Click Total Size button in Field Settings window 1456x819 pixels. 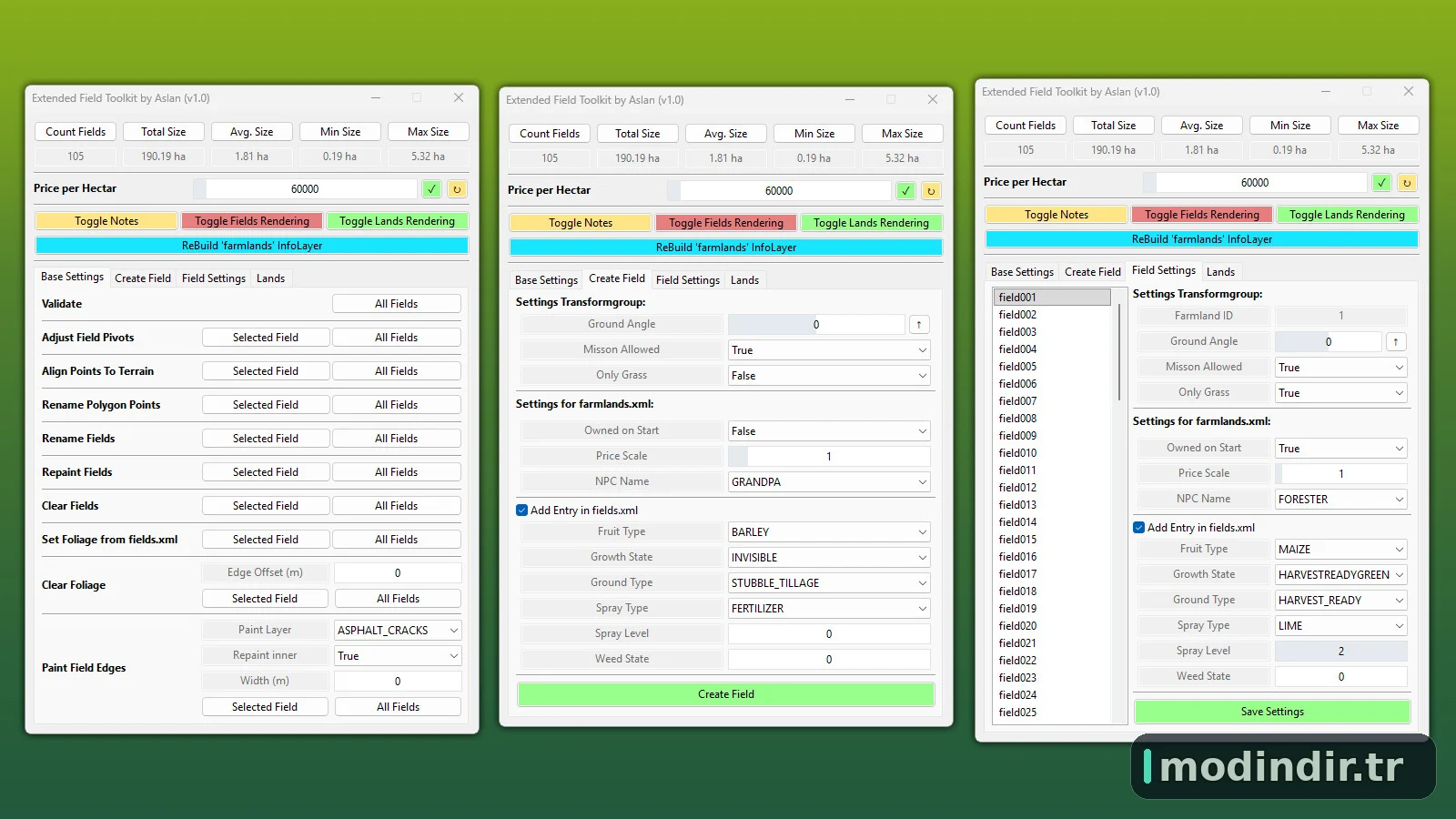[1114, 126]
